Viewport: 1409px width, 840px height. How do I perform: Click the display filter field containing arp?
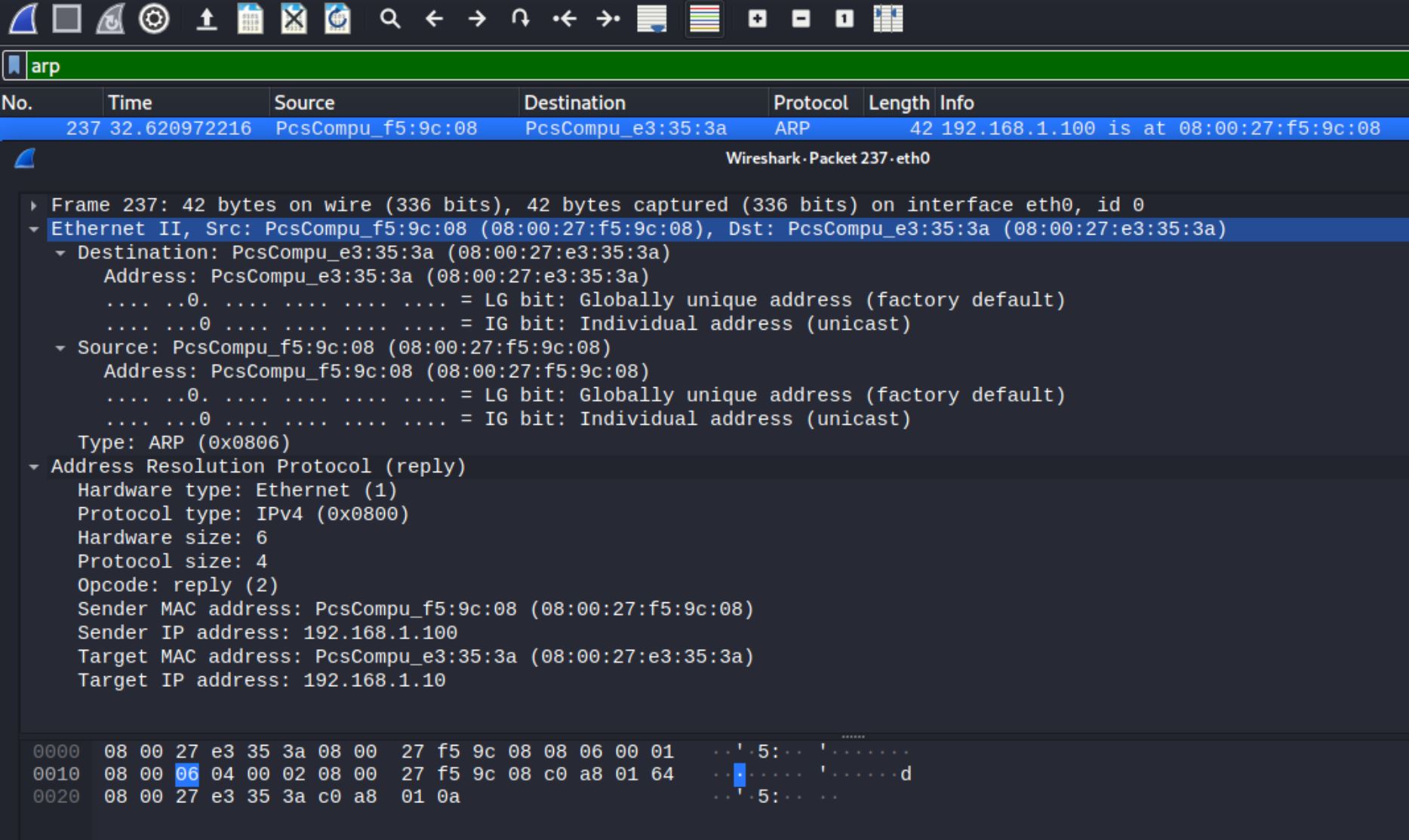point(717,66)
